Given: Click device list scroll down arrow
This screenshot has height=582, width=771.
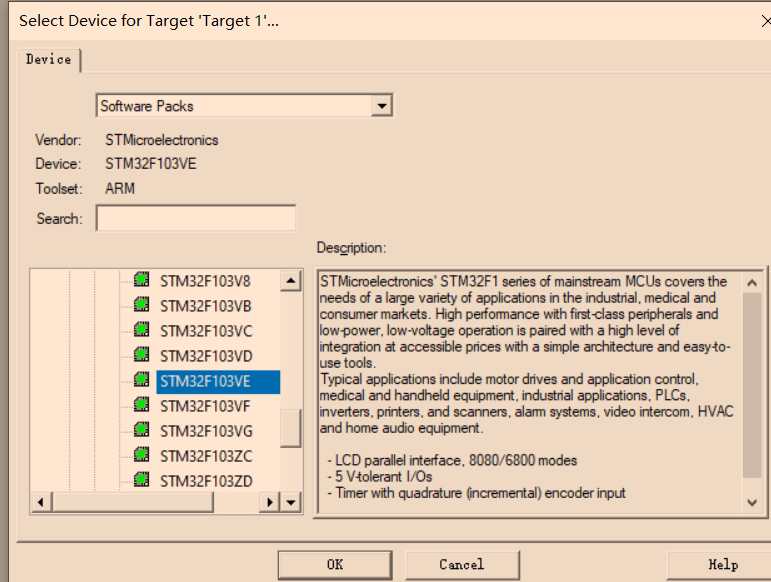Looking at the screenshot, I should (x=291, y=502).
